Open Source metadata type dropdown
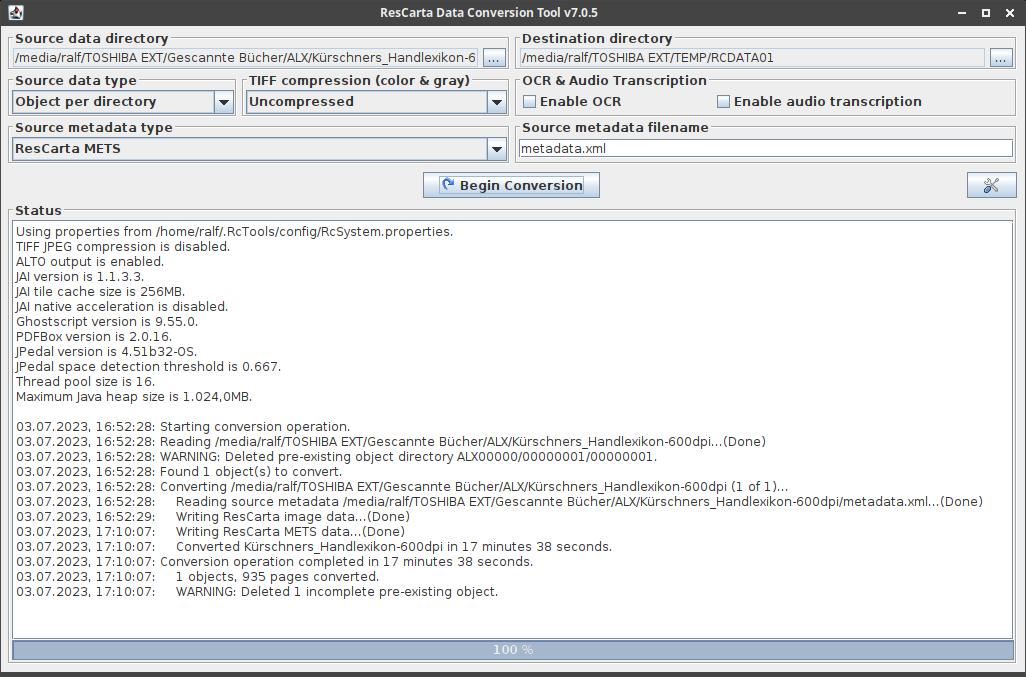The width and height of the screenshot is (1026, 677). click(x=260, y=149)
